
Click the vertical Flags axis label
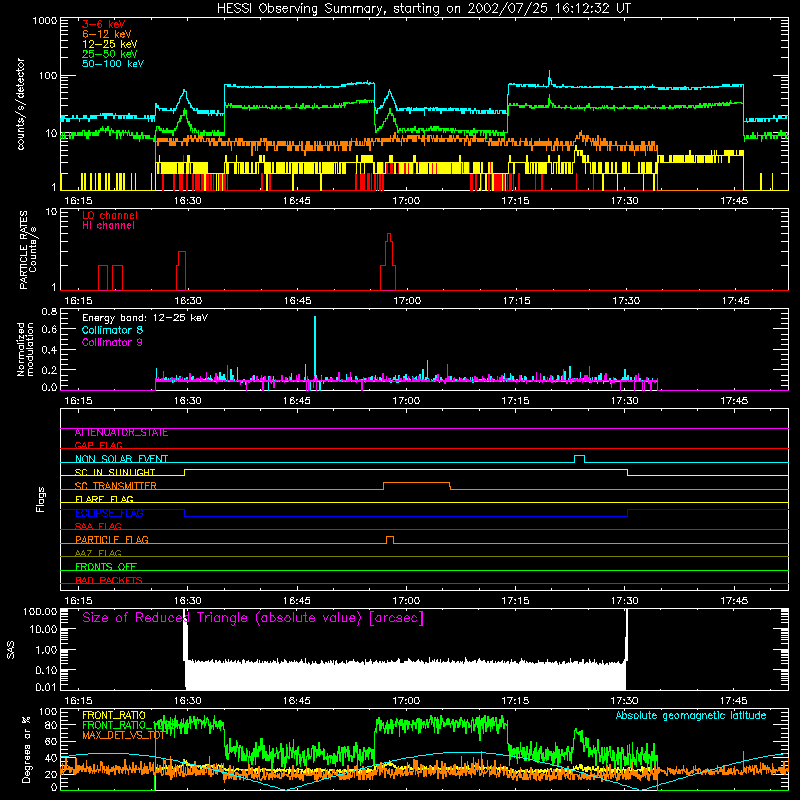click(40, 499)
